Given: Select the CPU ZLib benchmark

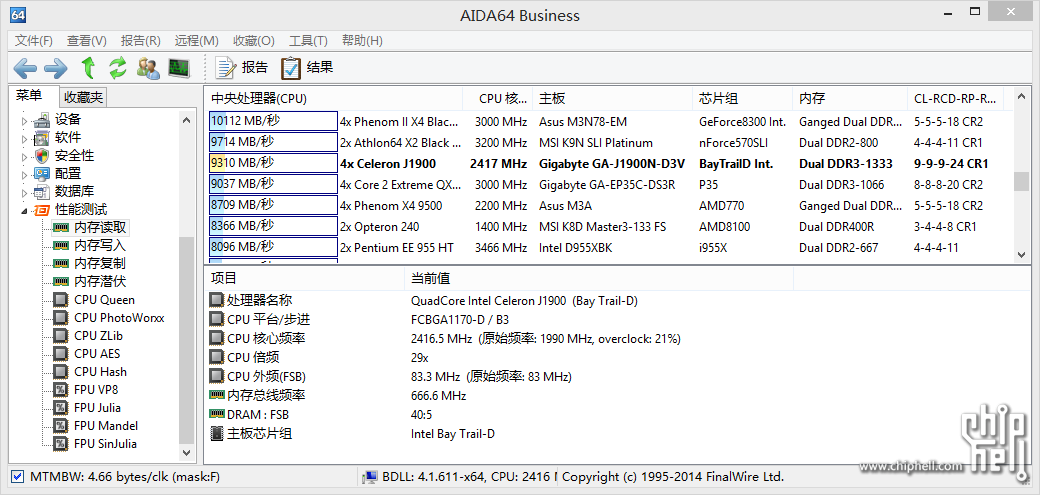Looking at the screenshot, I should tap(98, 336).
